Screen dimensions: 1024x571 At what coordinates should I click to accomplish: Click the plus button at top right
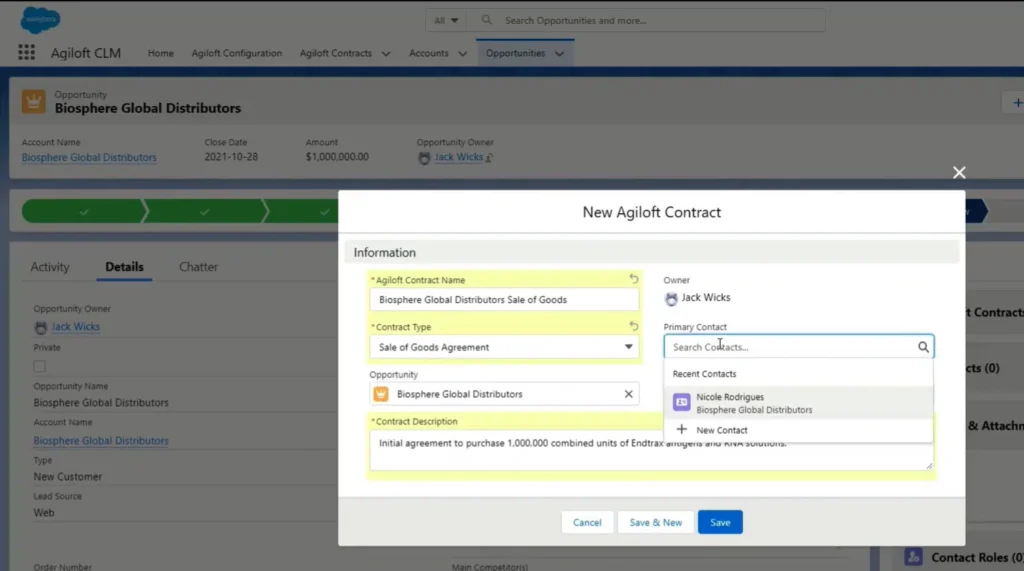(x=1016, y=103)
